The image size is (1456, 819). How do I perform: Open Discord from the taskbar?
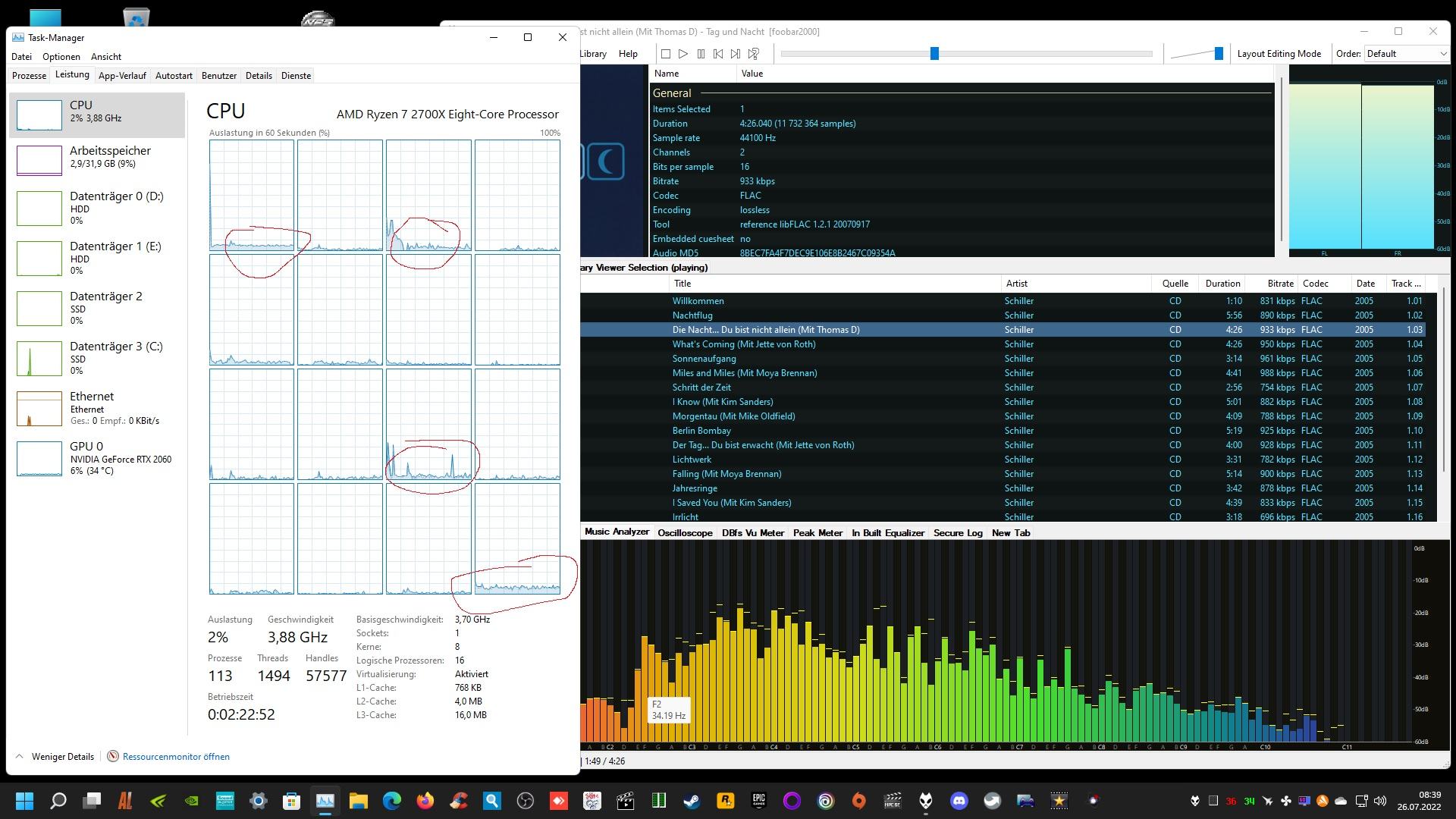click(959, 801)
